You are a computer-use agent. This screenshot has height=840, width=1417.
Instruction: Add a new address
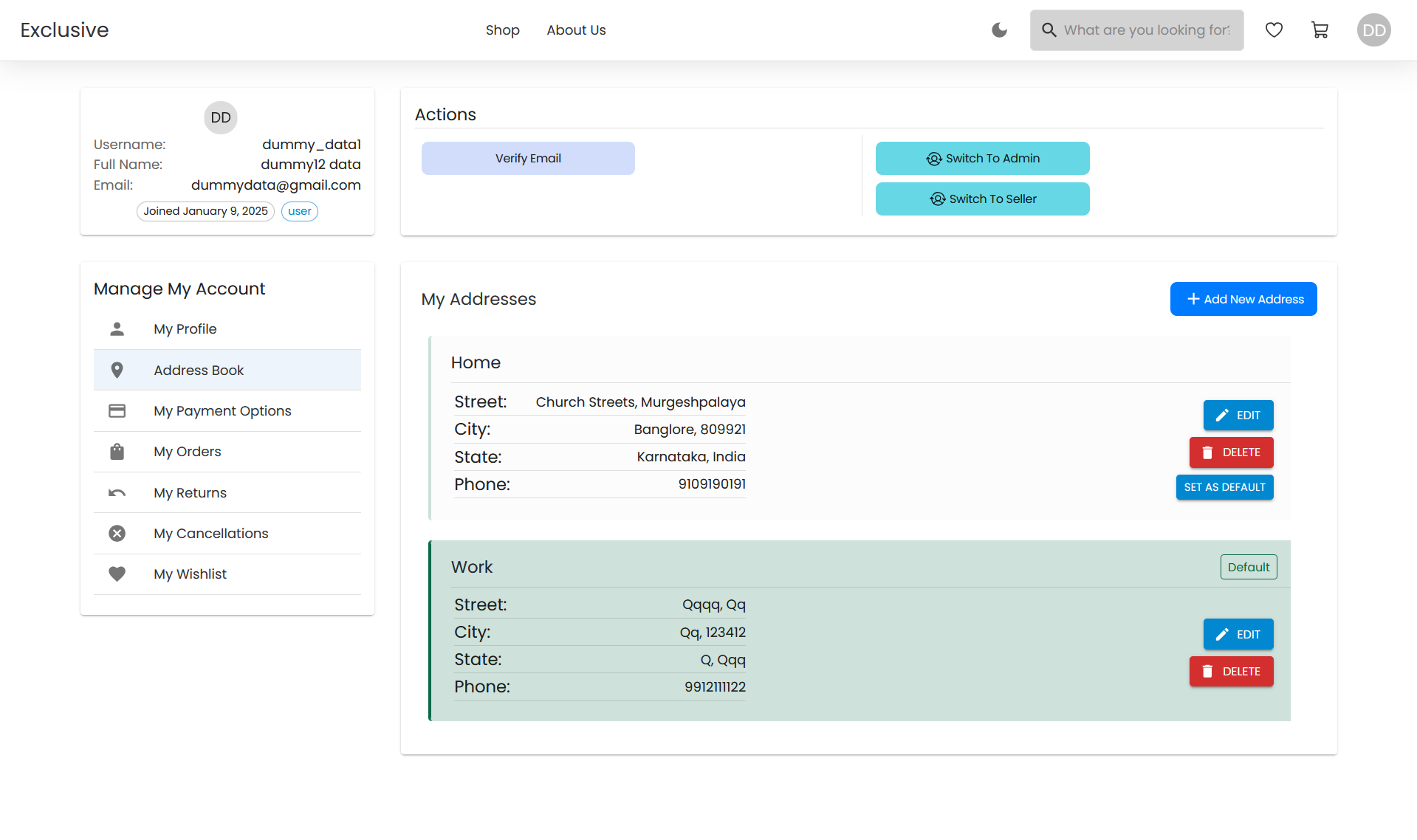click(1243, 299)
